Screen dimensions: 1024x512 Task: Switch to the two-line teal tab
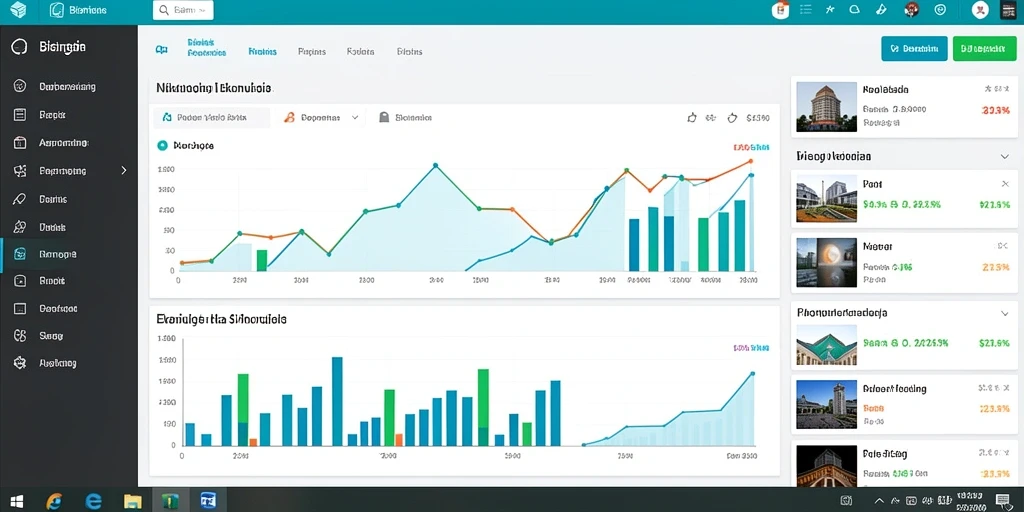coord(206,47)
